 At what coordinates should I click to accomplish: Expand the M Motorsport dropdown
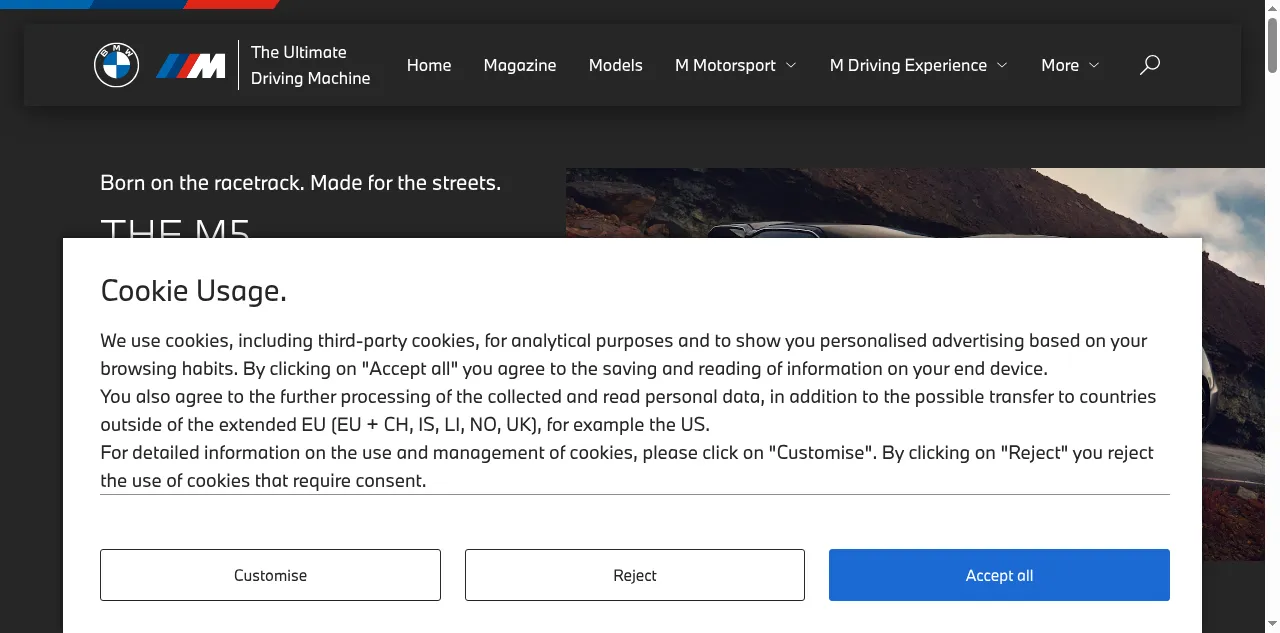[x=736, y=65]
